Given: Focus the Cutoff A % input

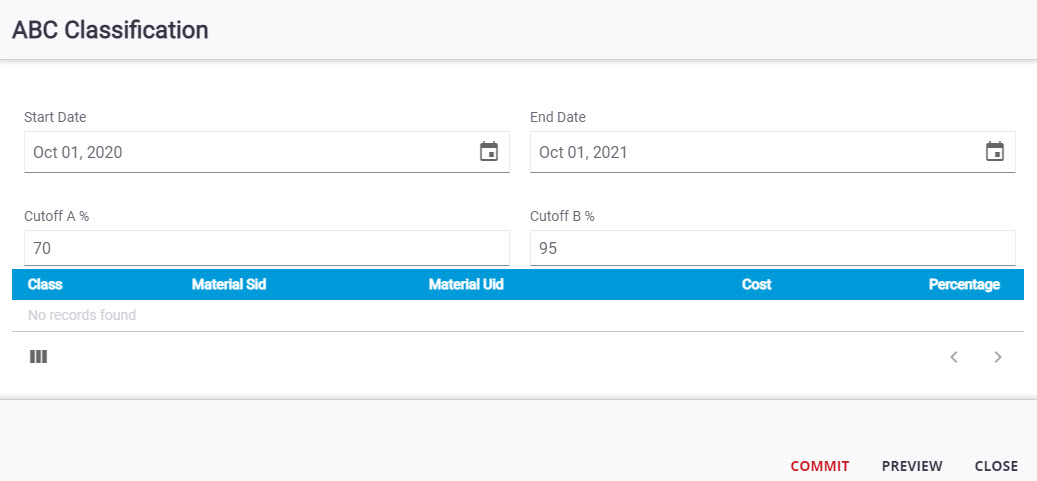Looking at the screenshot, I should click(x=266, y=248).
